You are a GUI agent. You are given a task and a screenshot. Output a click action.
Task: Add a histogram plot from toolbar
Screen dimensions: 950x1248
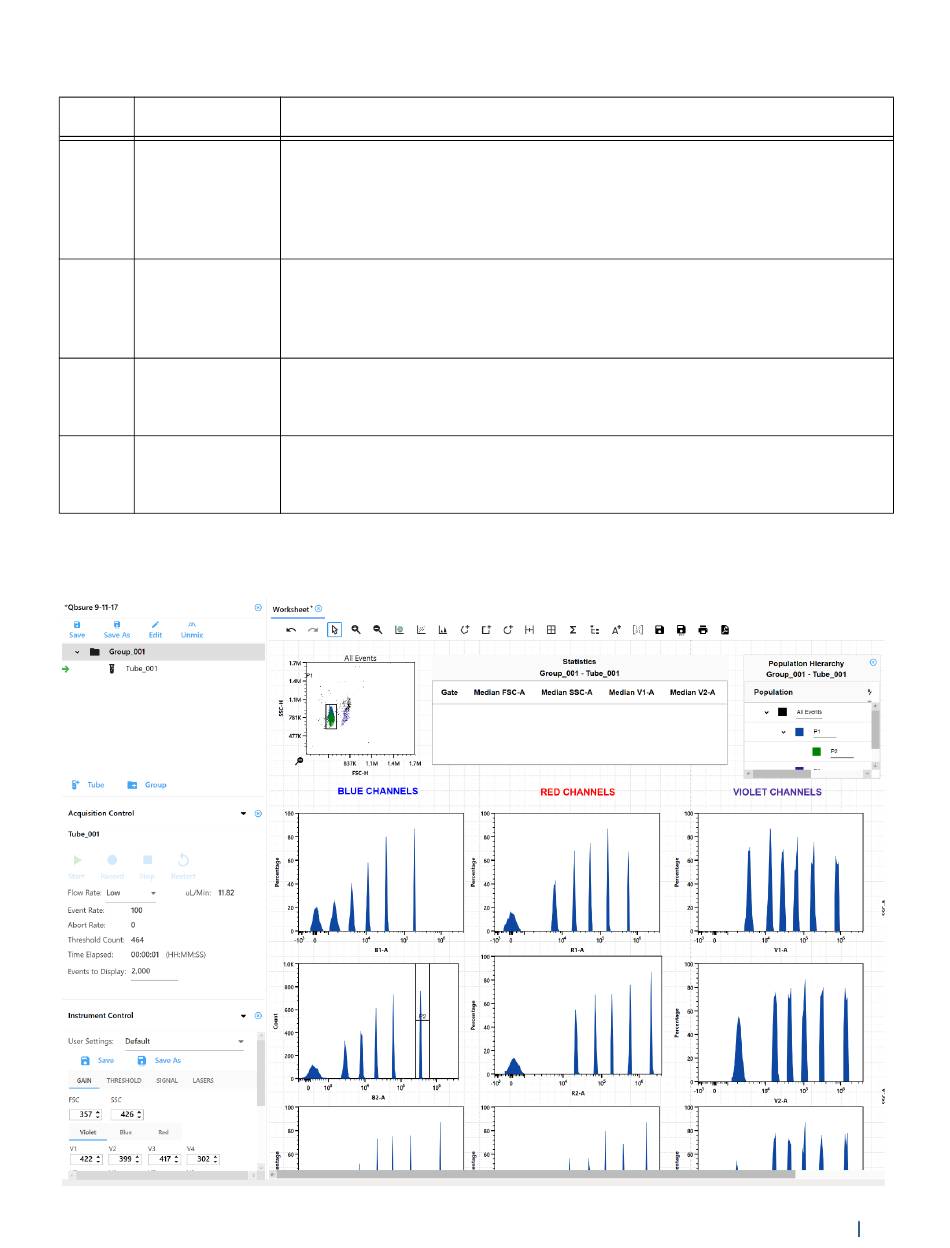(443, 630)
